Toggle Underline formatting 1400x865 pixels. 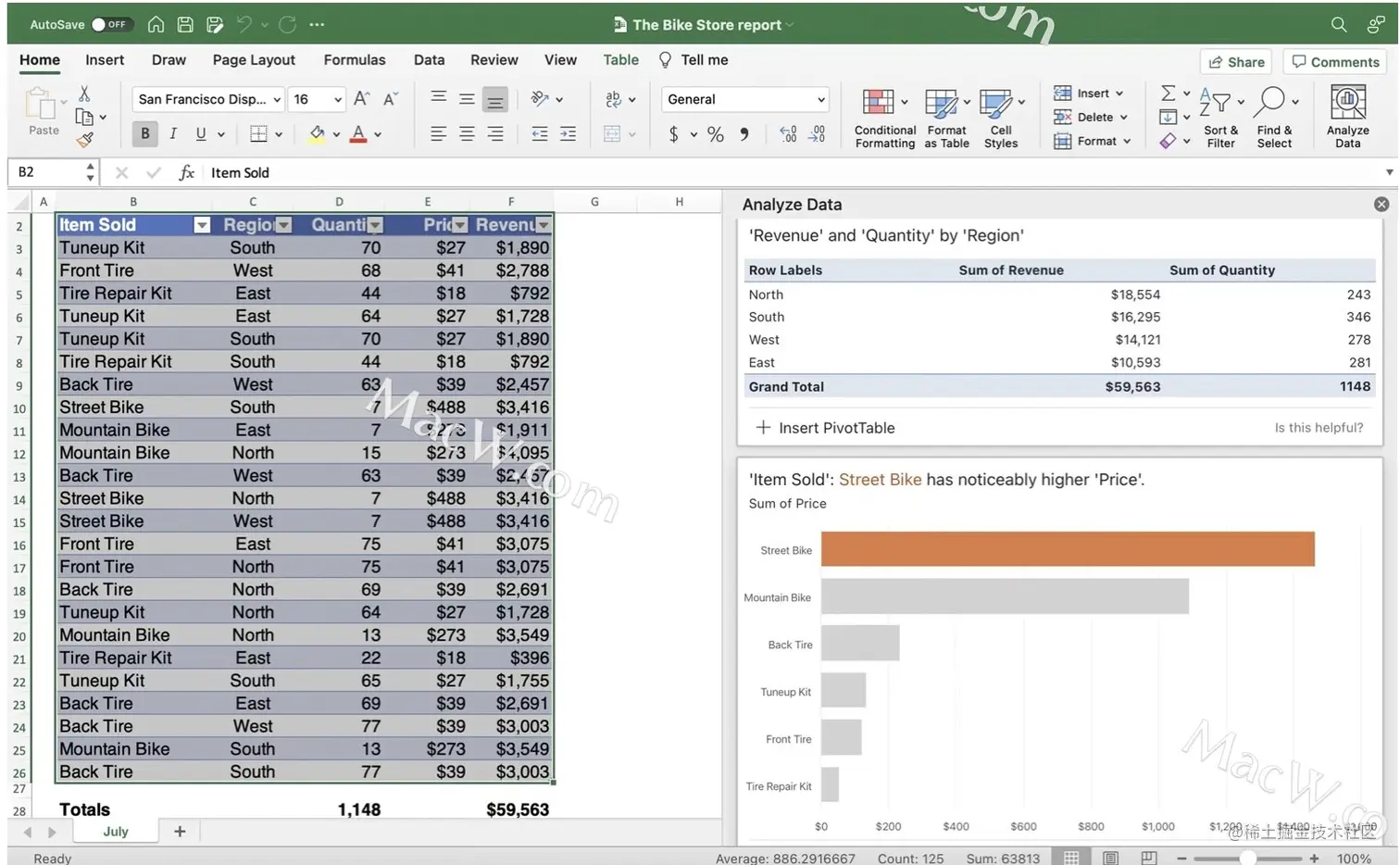(x=201, y=134)
